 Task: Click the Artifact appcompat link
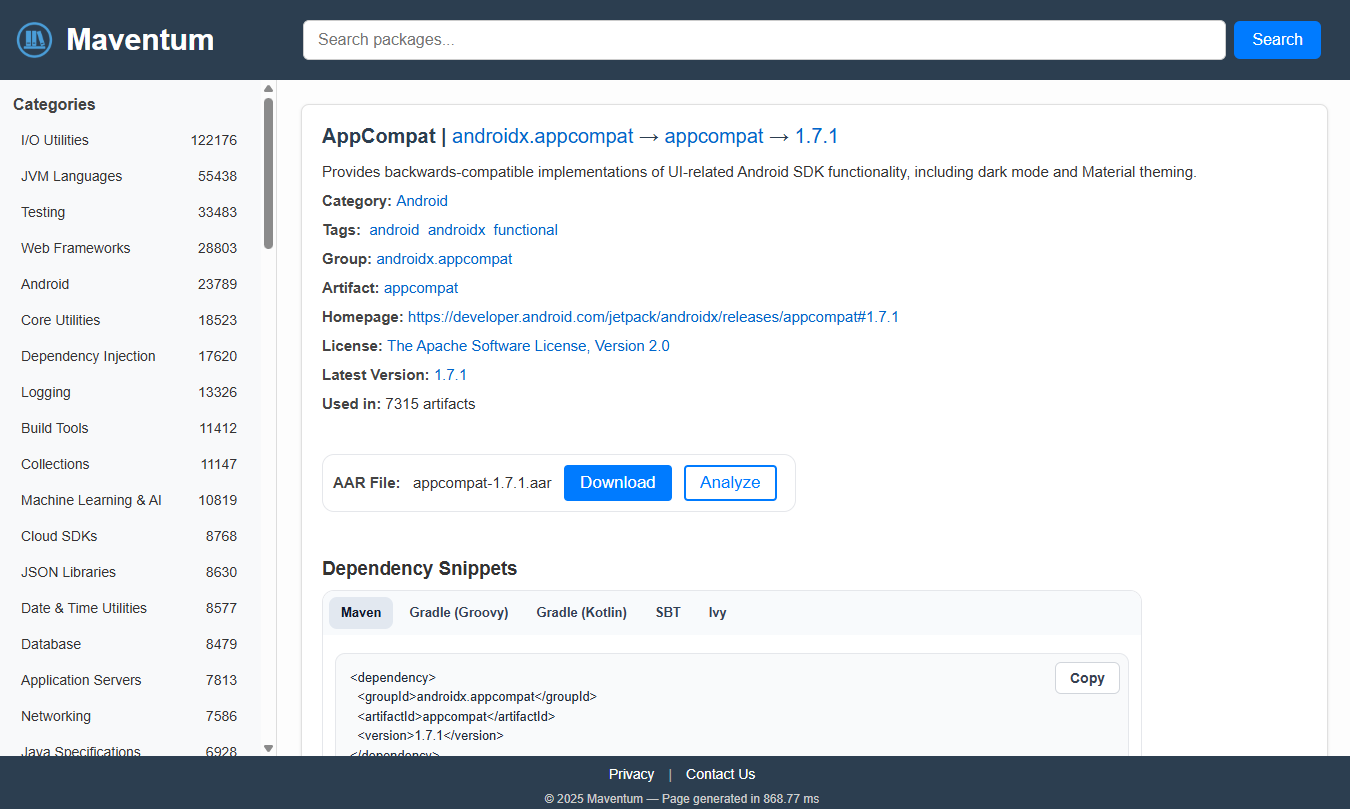(421, 288)
